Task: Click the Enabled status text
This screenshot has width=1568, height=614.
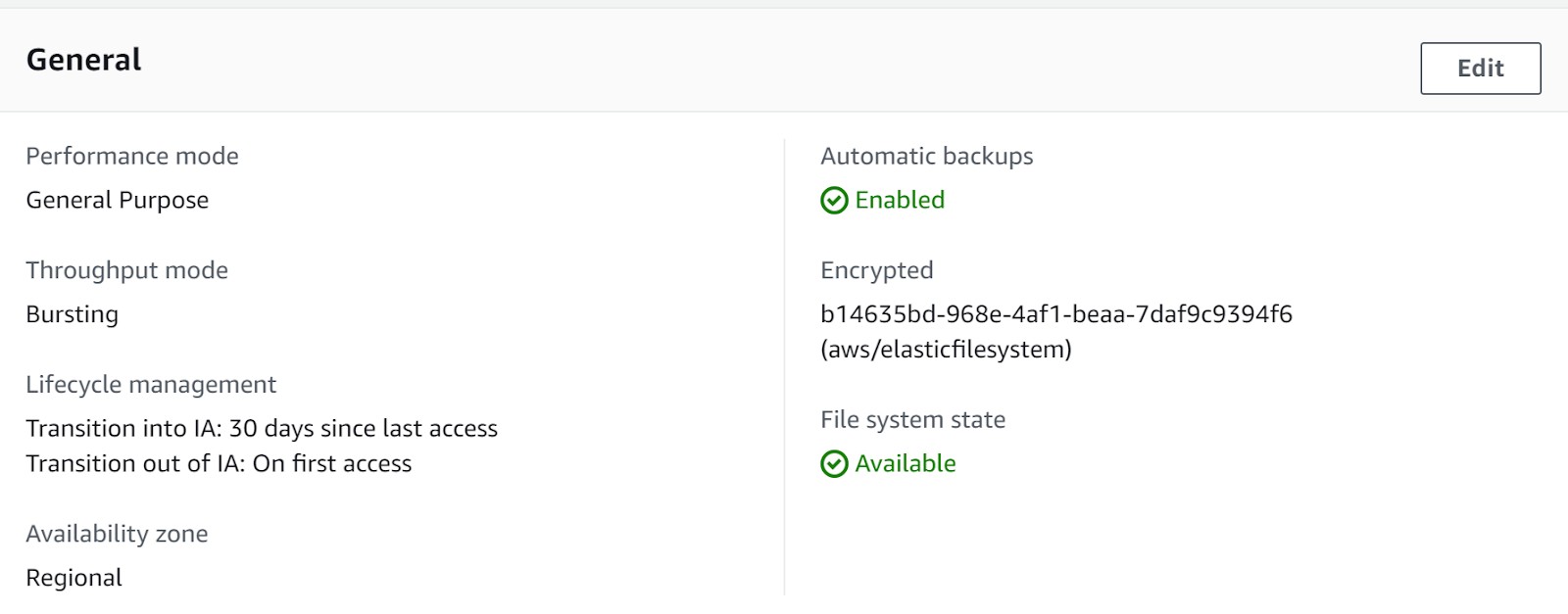Action: tap(900, 200)
